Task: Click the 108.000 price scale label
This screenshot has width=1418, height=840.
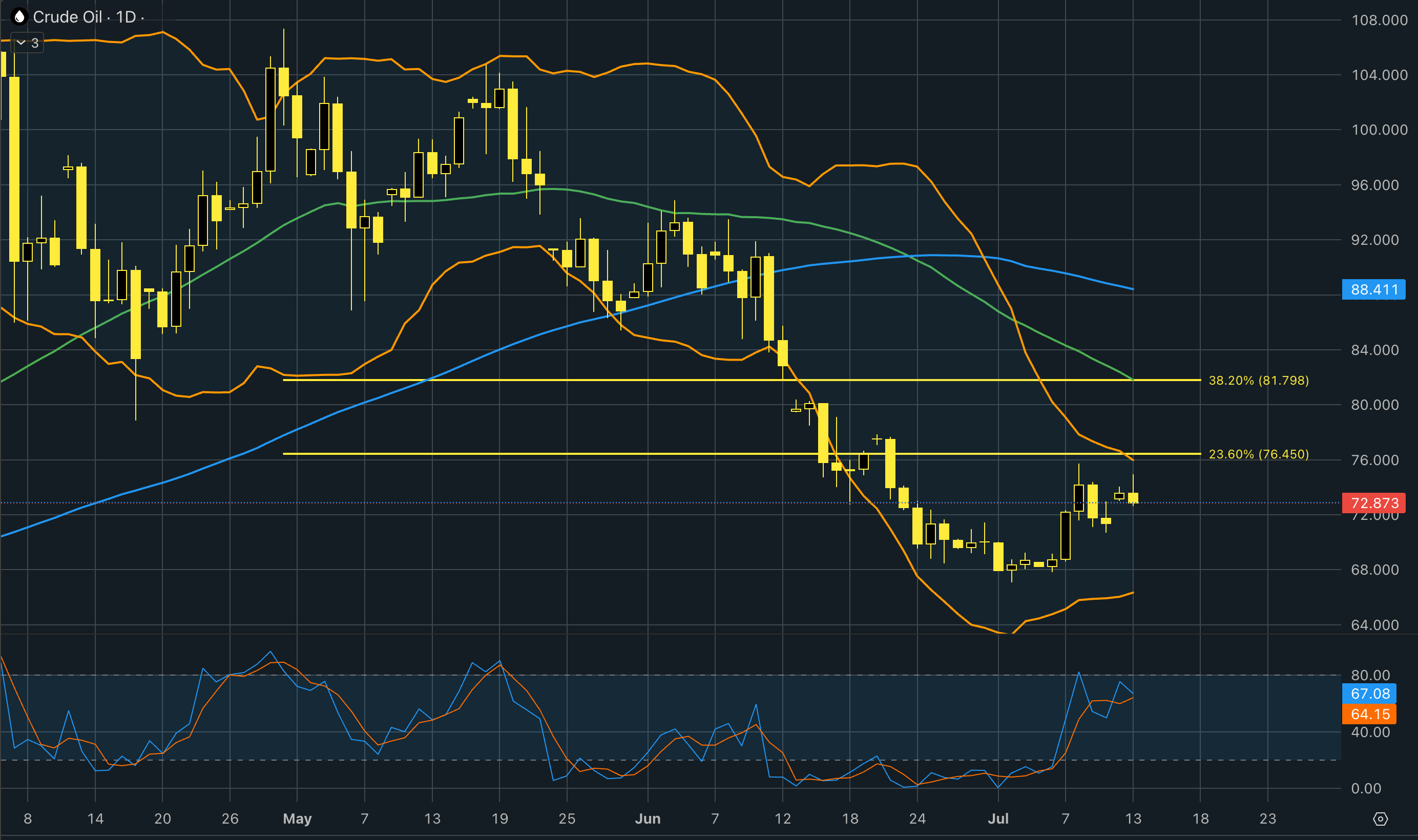Action: coord(1379,20)
